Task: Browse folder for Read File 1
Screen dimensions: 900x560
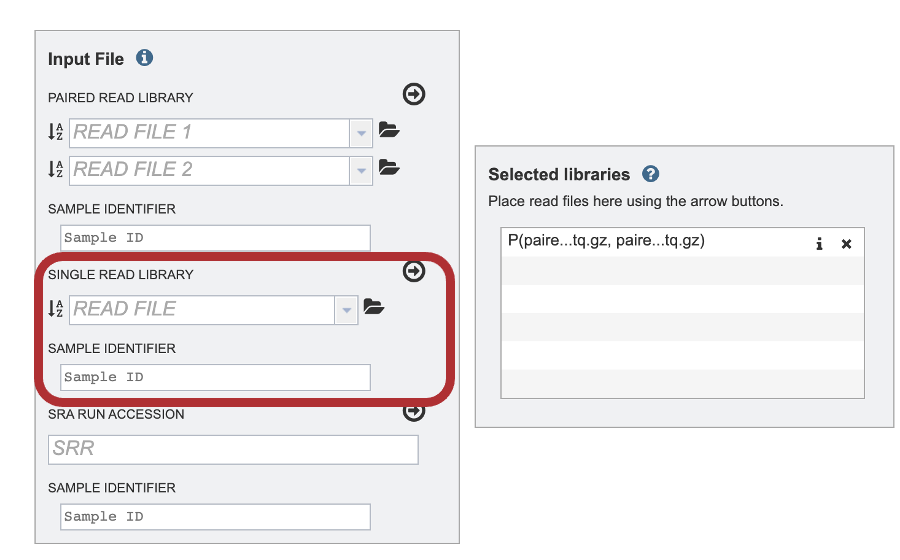Action: [389, 130]
